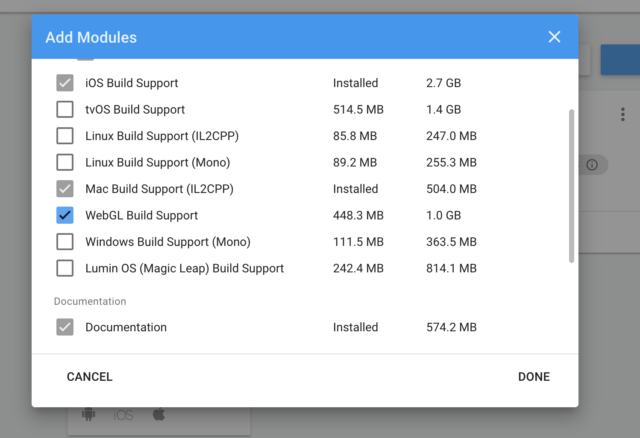Screen dimensions: 640x438
Task: Click the modules list vertical scrollbar
Action: 571,186
